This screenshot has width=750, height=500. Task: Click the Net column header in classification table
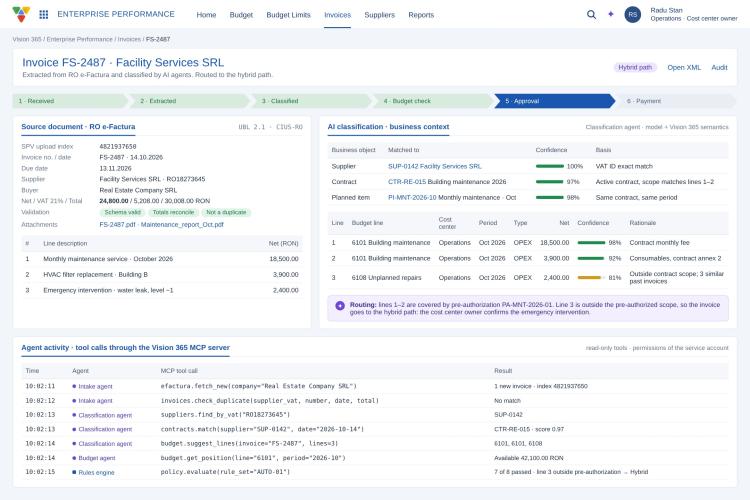[x=564, y=223]
